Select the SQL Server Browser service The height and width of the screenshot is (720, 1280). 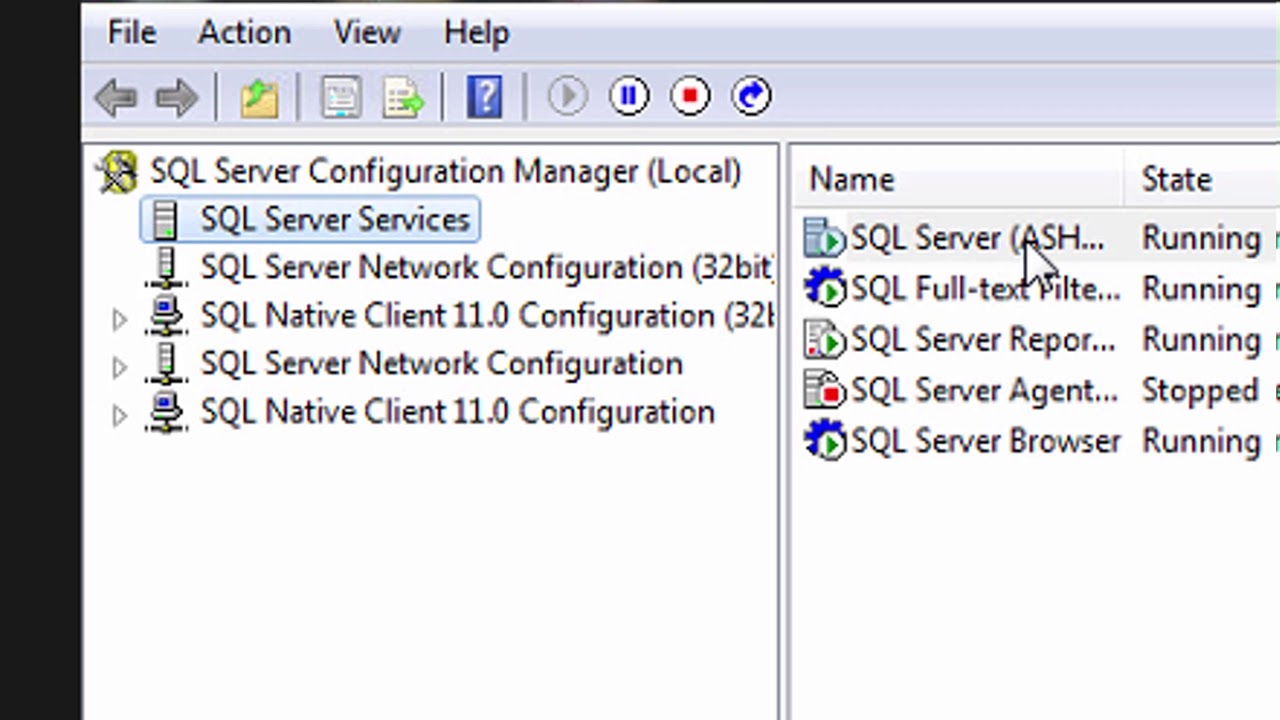pos(985,442)
